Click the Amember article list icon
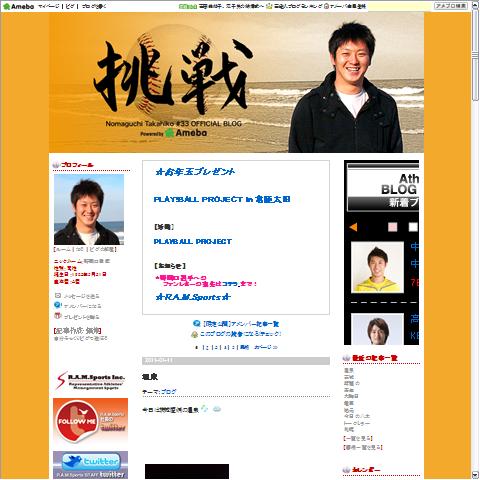Screen dimensions: 480x480 click(x=197, y=323)
